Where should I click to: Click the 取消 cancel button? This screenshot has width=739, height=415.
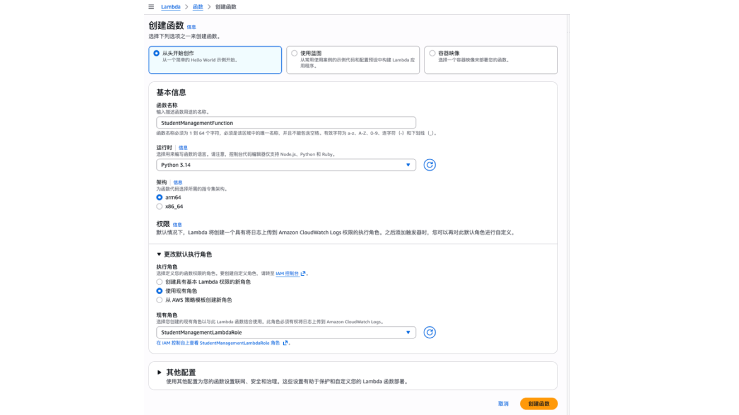tap(503, 403)
